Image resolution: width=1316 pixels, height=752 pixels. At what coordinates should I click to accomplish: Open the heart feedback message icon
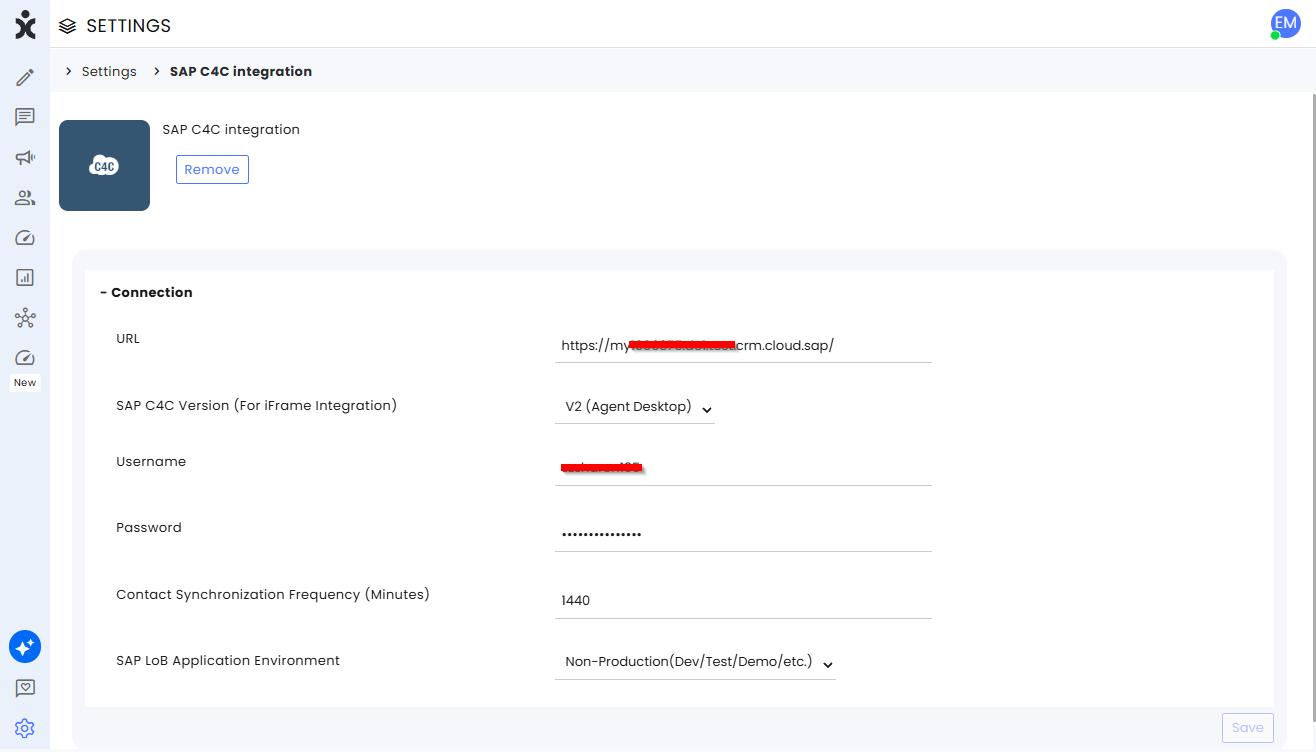click(x=25, y=688)
